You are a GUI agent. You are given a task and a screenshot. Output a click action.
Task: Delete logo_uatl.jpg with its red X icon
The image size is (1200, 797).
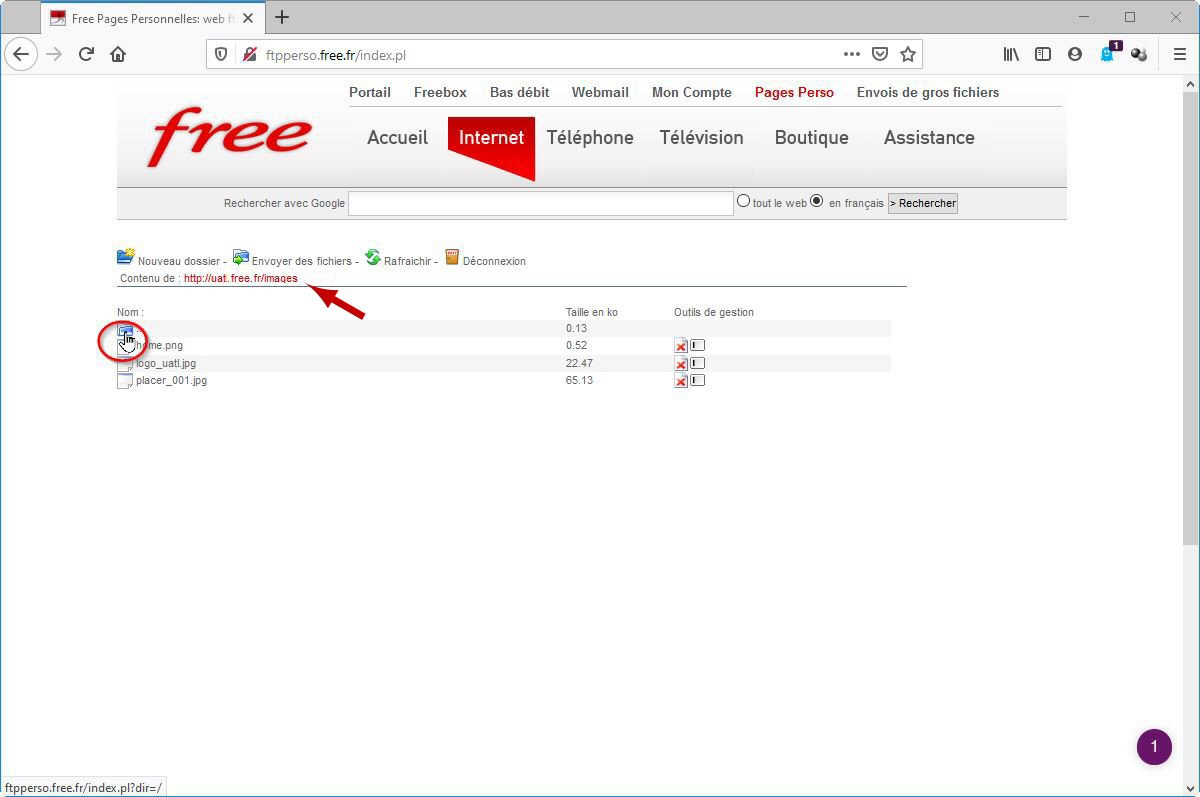[681, 364]
